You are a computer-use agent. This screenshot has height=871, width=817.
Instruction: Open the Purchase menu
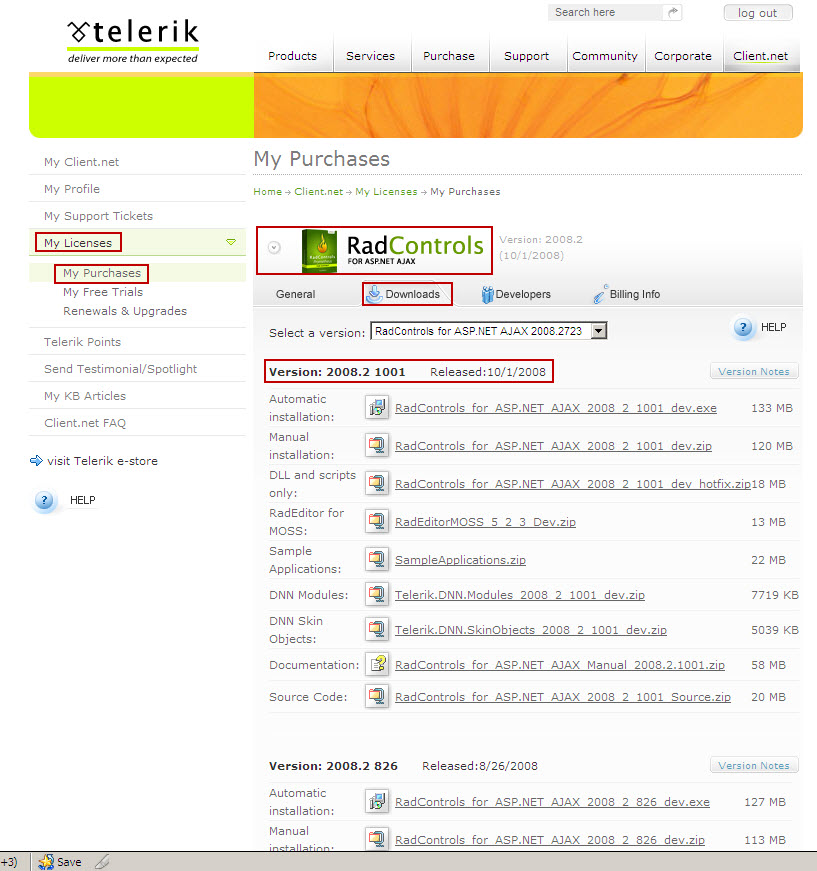[449, 56]
